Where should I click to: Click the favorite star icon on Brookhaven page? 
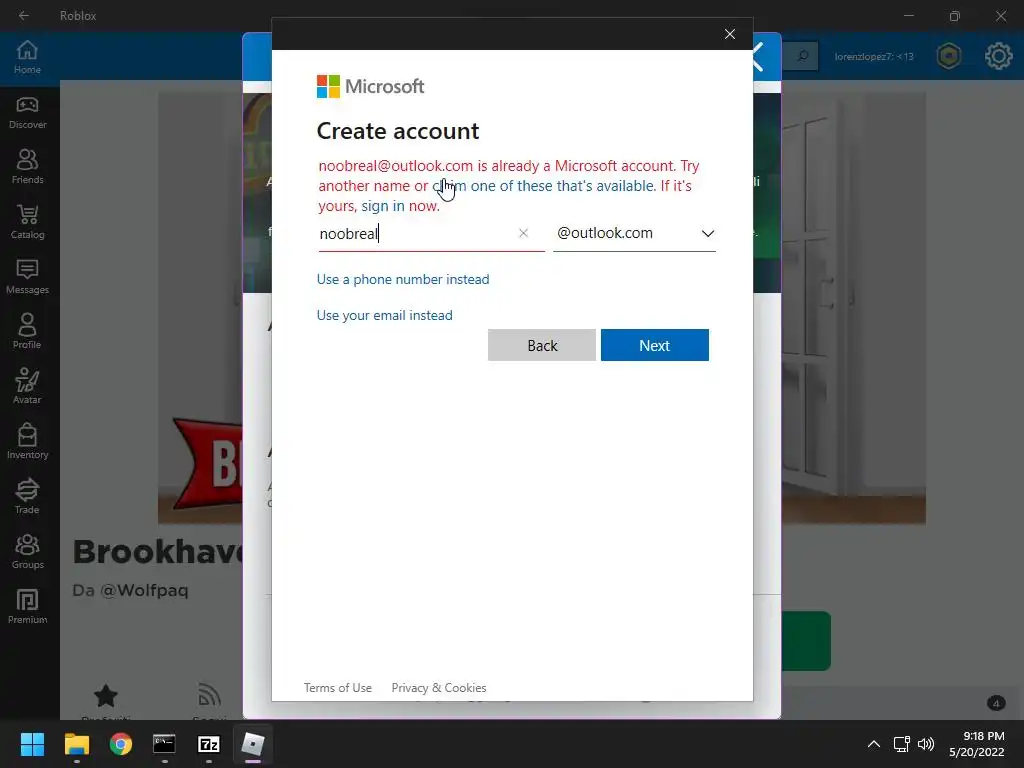[x=106, y=696]
